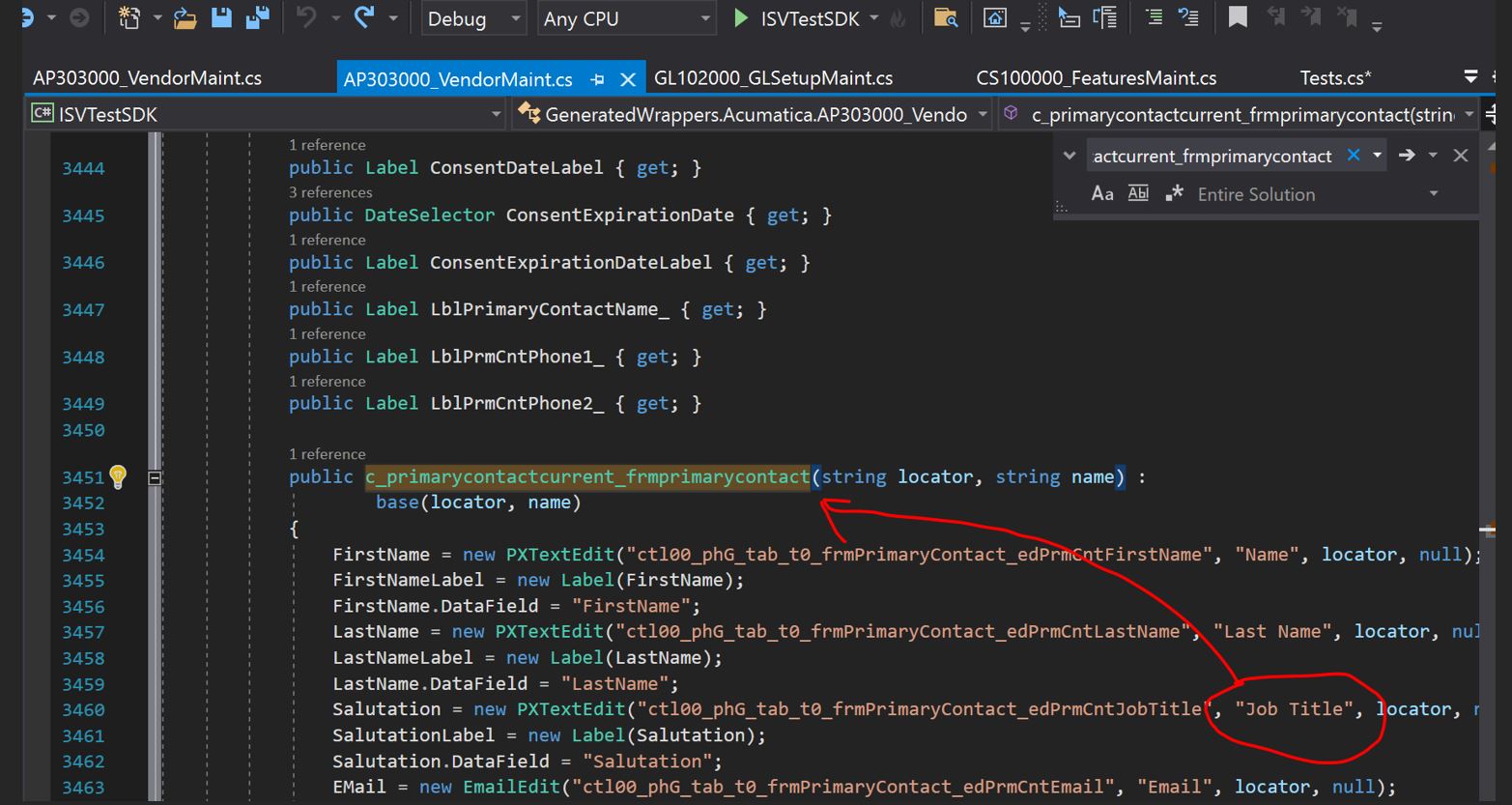Clear all bookmarks icon
The height and width of the screenshot is (805, 1512).
(1346, 16)
